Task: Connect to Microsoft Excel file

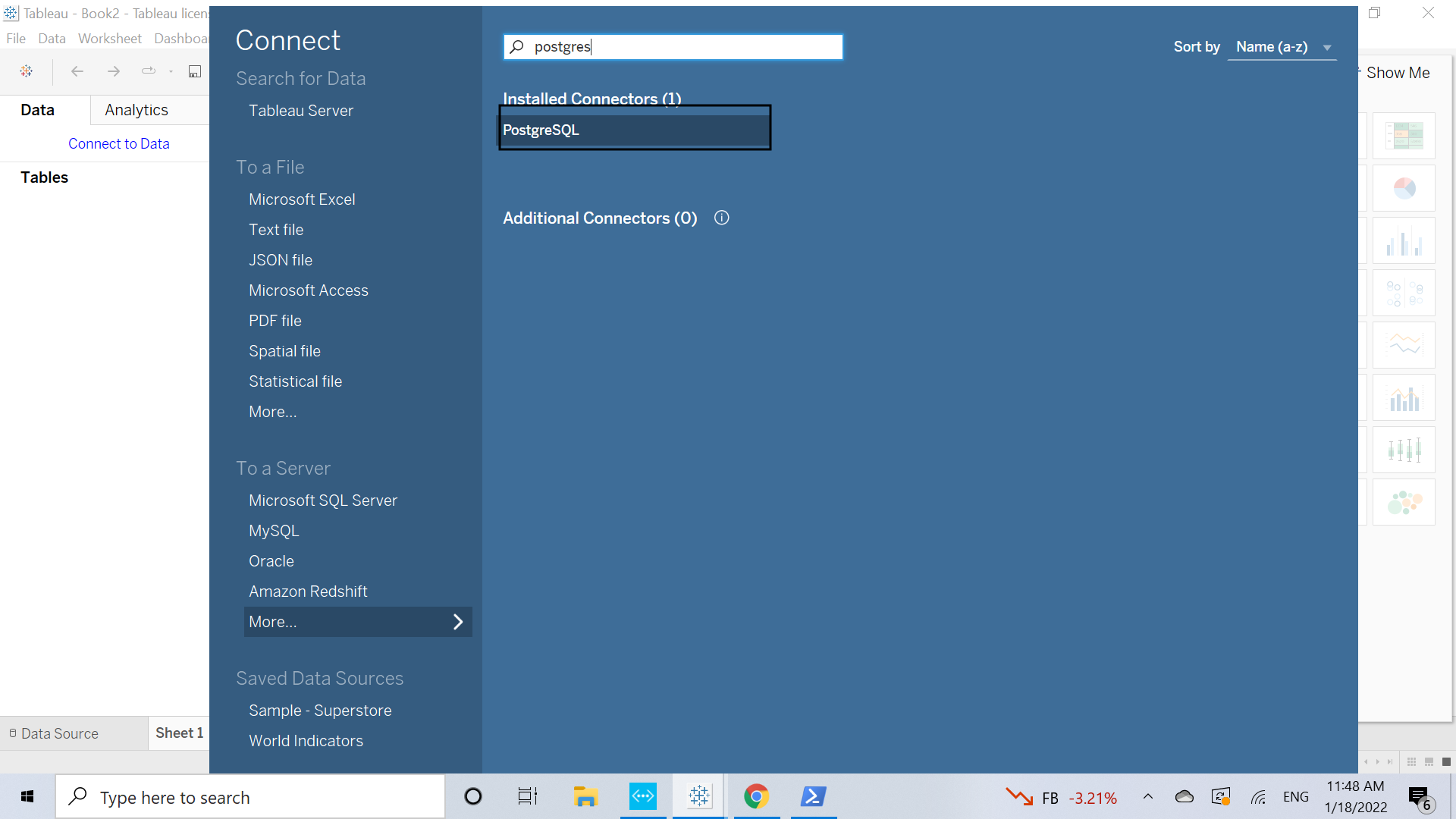Action: coord(302,199)
